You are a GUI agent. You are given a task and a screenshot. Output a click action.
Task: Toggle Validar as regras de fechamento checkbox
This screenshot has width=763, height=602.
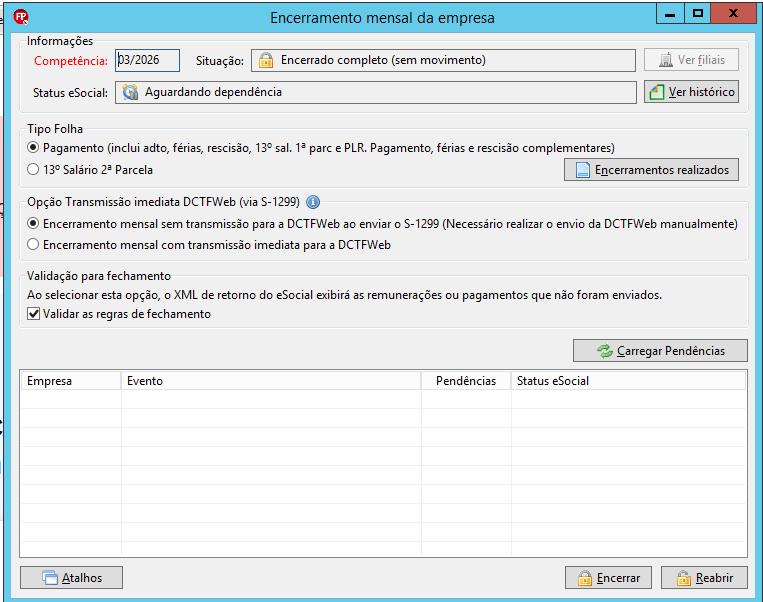34,314
